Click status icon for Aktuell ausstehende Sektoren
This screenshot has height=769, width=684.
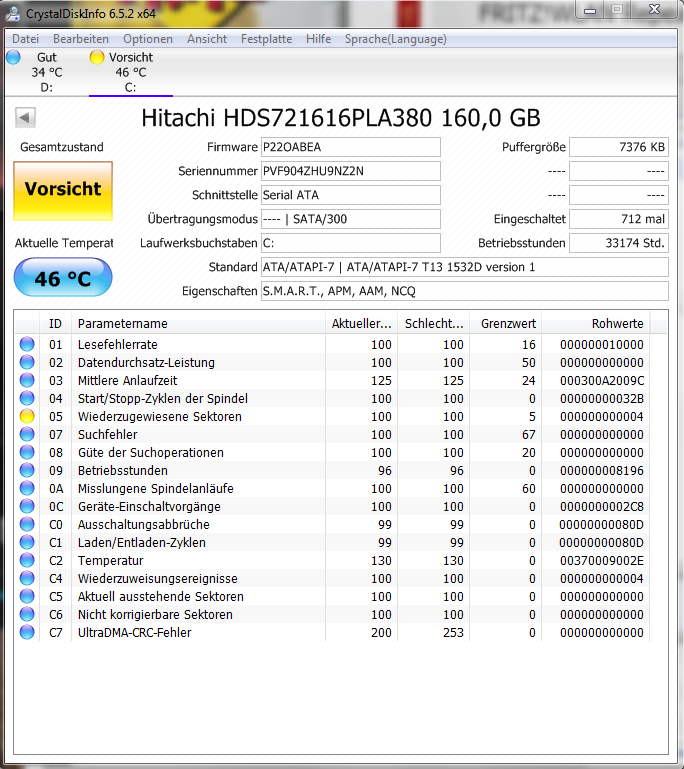27,596
